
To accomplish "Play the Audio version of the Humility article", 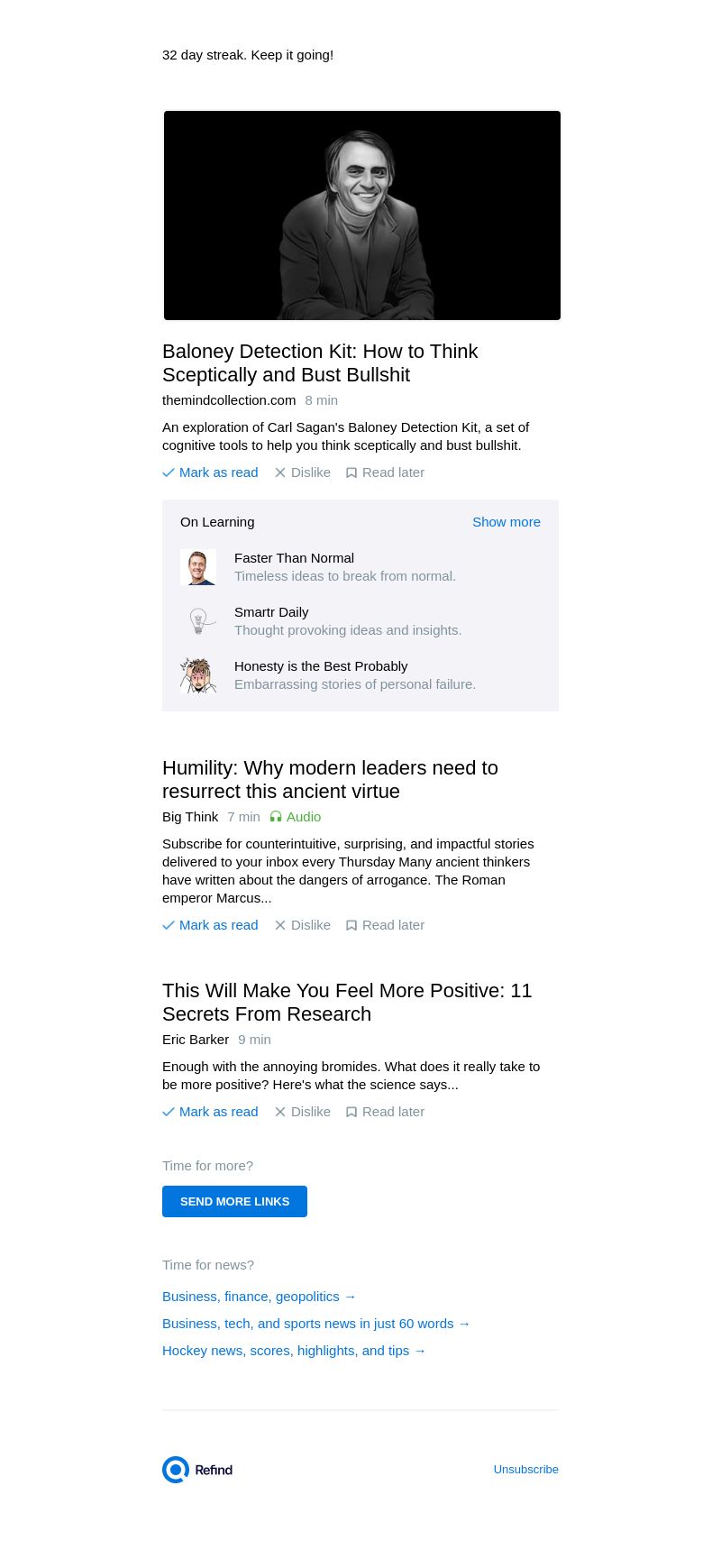I will click(x=296, y=817).
